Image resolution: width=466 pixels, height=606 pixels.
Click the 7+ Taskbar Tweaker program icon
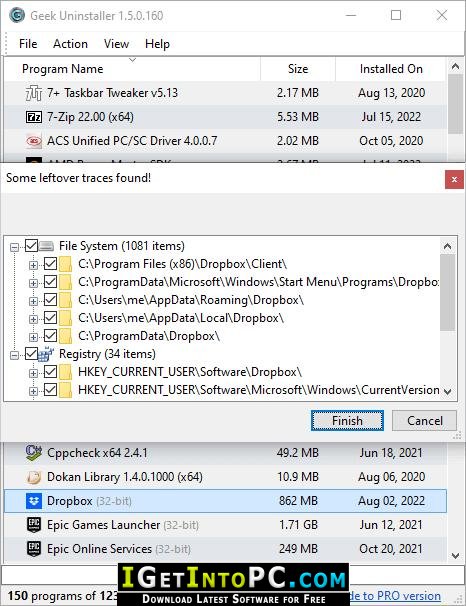click(x=34, y=93)
